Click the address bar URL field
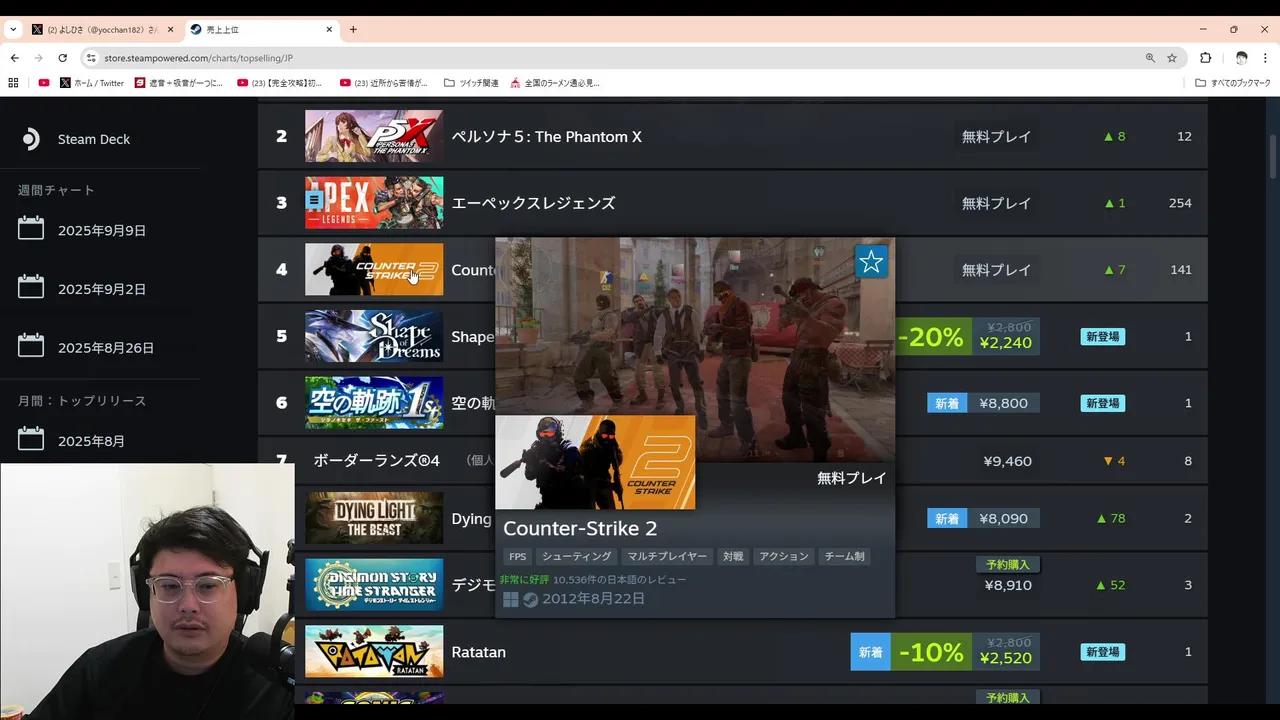Image resolution: width=1280 pixels, height=720 pixels. pyautogui.click(x=620, y=58)
